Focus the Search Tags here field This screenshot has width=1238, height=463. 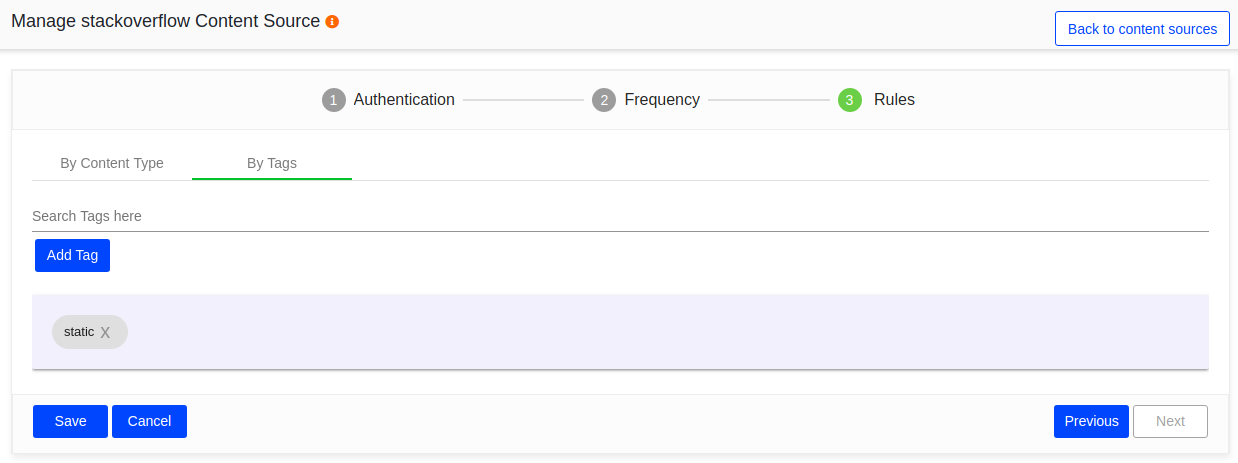click(x=620, y=216)
